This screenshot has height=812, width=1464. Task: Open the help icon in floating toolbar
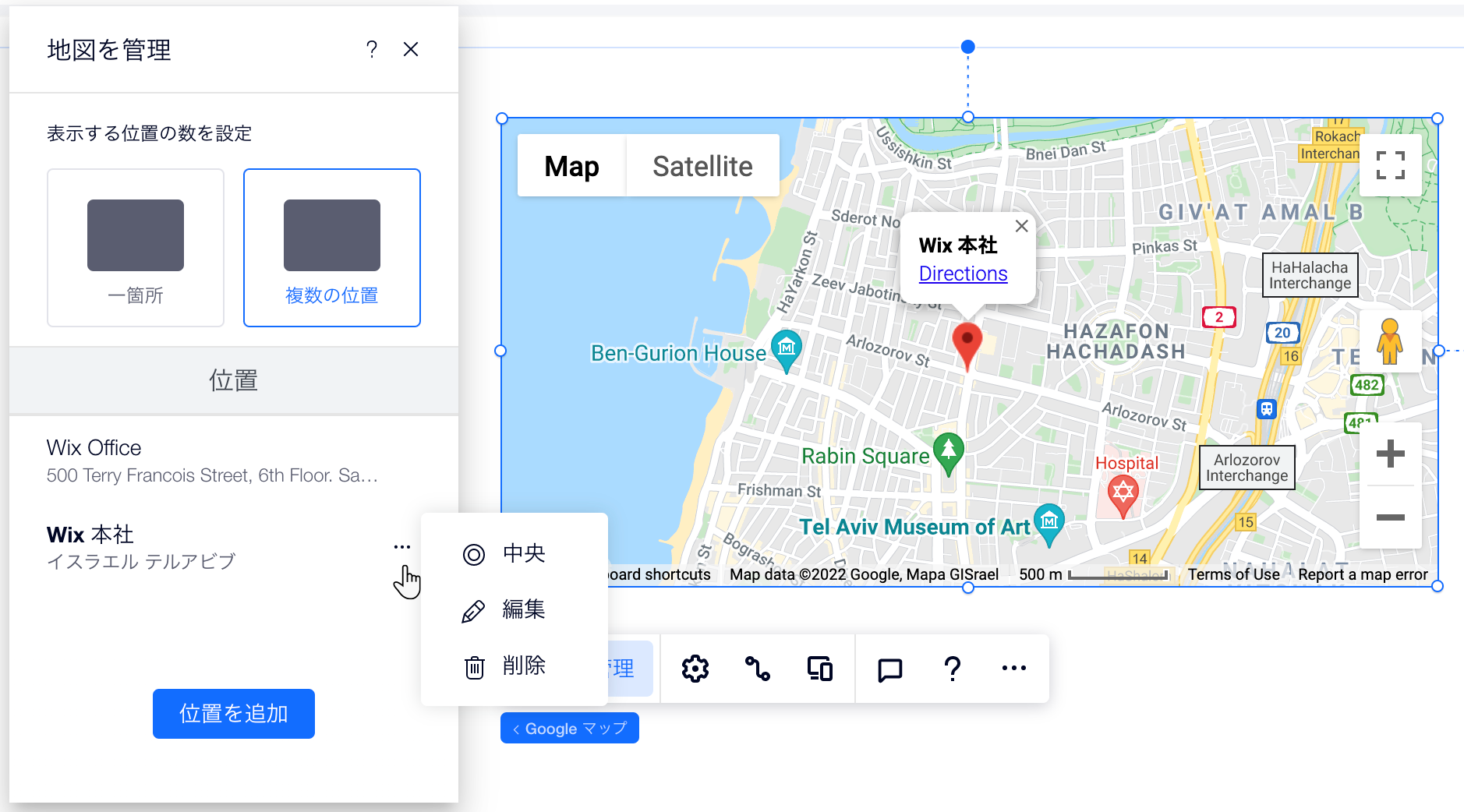tap(953, 669)
